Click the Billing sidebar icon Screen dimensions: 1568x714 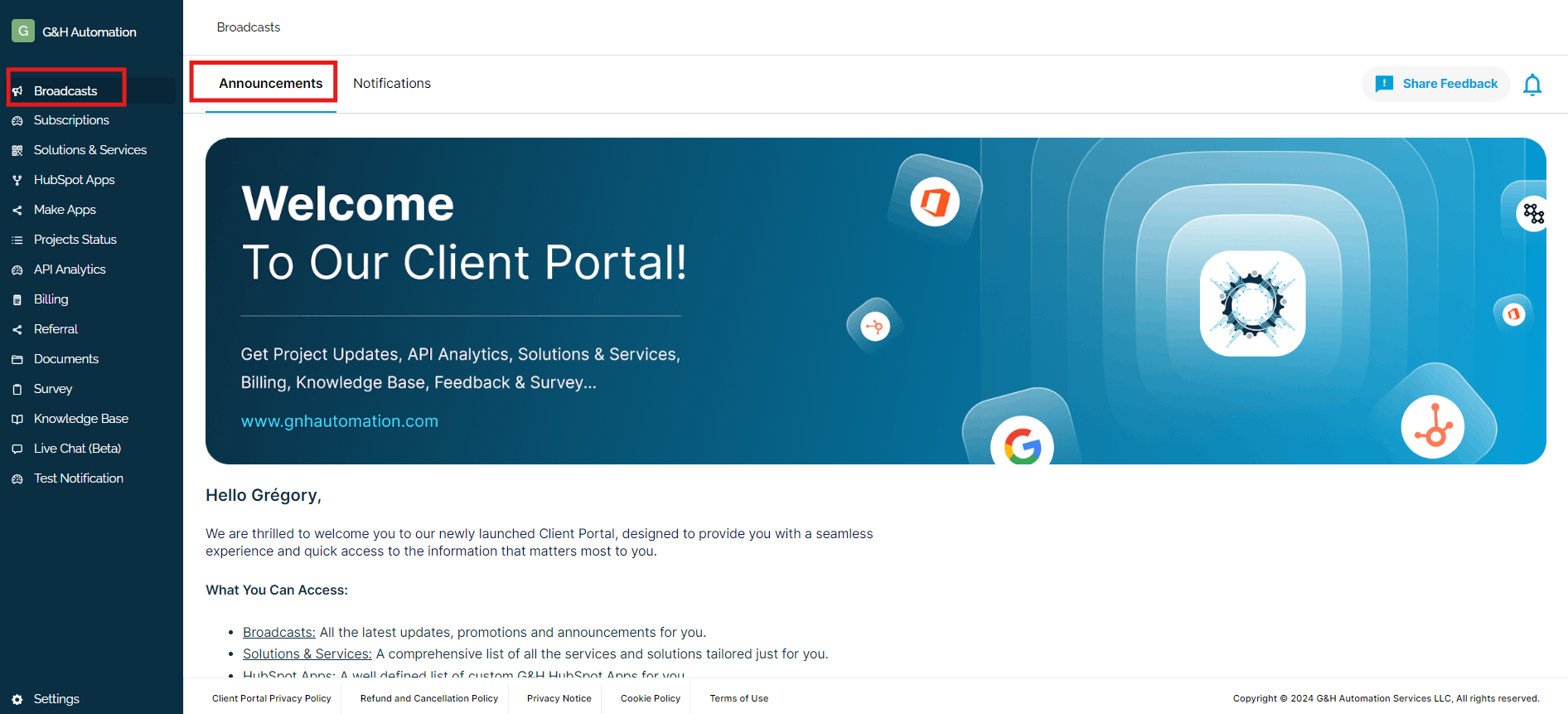pyautogui.click(x=17, y=299)
